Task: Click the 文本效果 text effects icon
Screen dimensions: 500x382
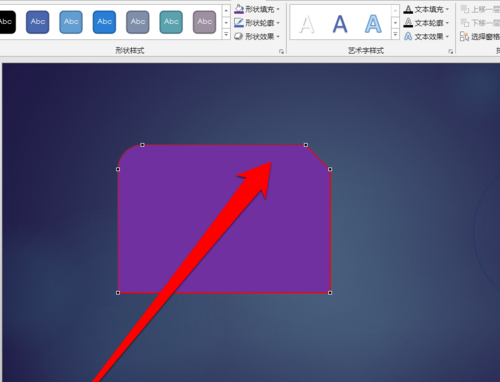Action: tap(408, 36)
